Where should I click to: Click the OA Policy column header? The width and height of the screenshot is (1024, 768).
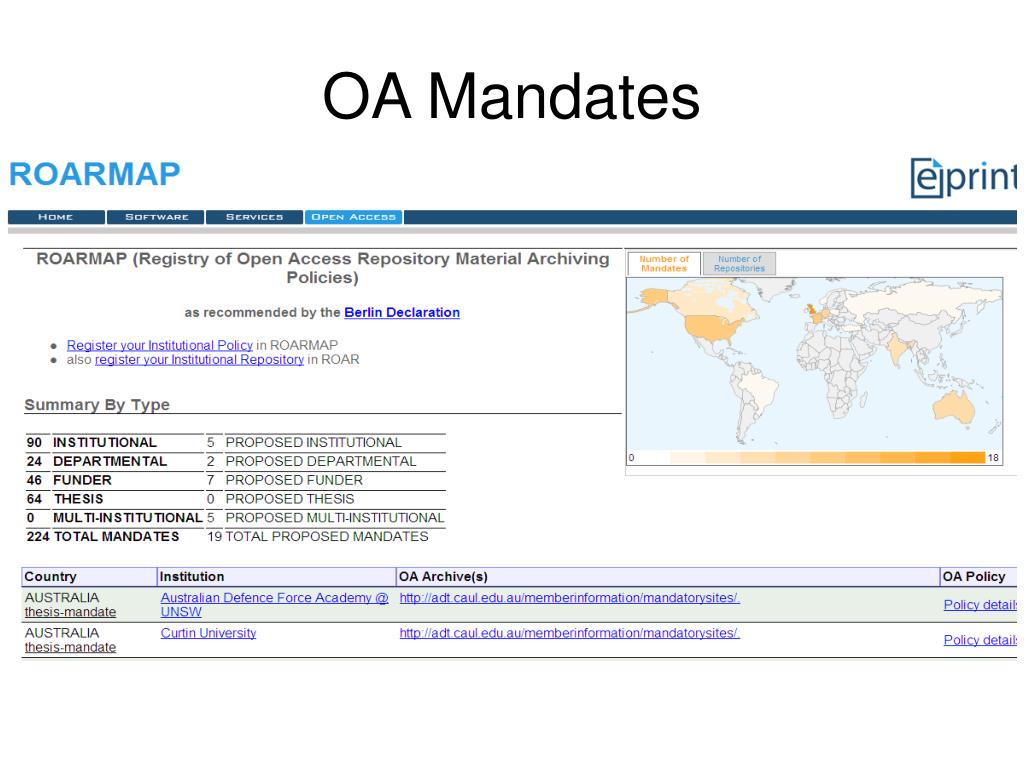[x=978, y=577]
